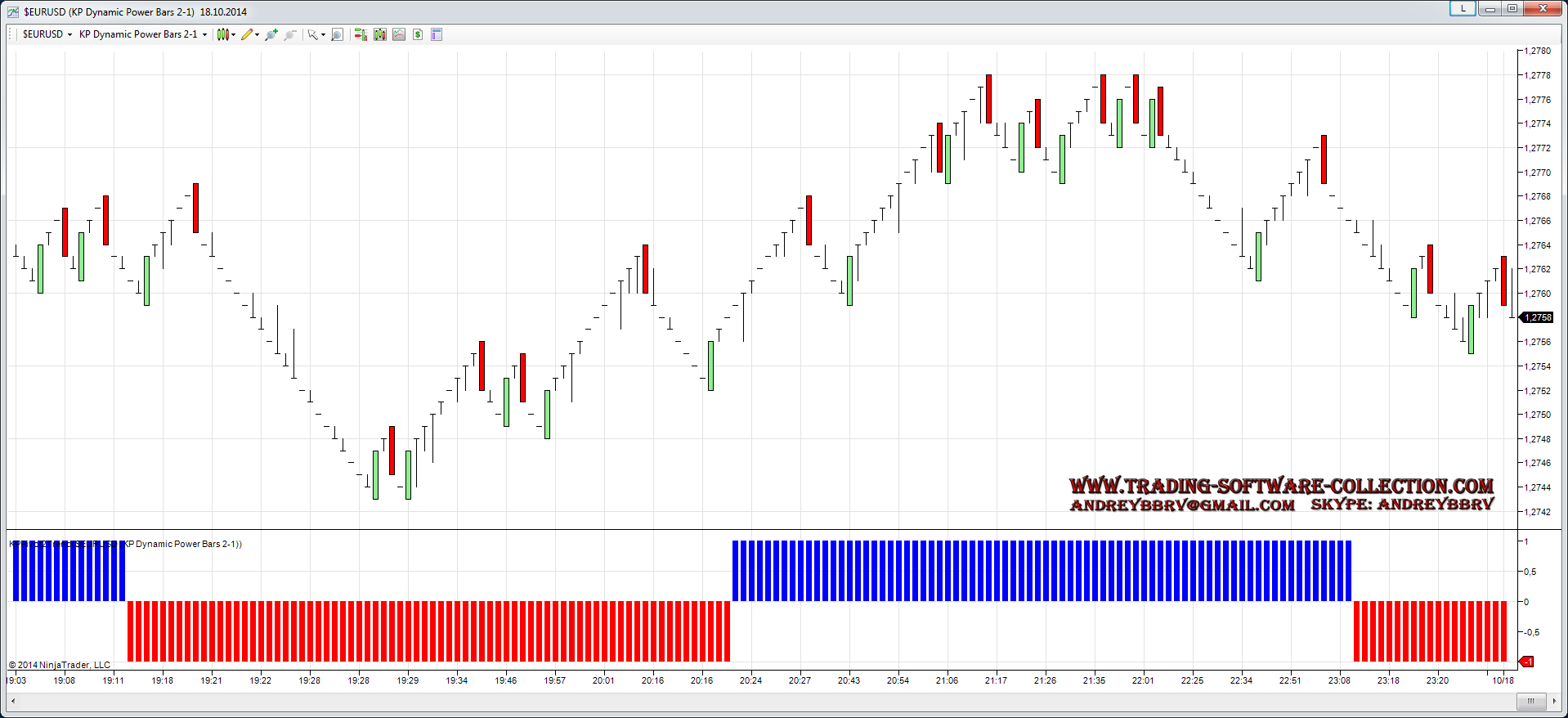Screen dimensions: 1568x718
Task: Toggle the L link button in title bar
Action: (1463, 8)
